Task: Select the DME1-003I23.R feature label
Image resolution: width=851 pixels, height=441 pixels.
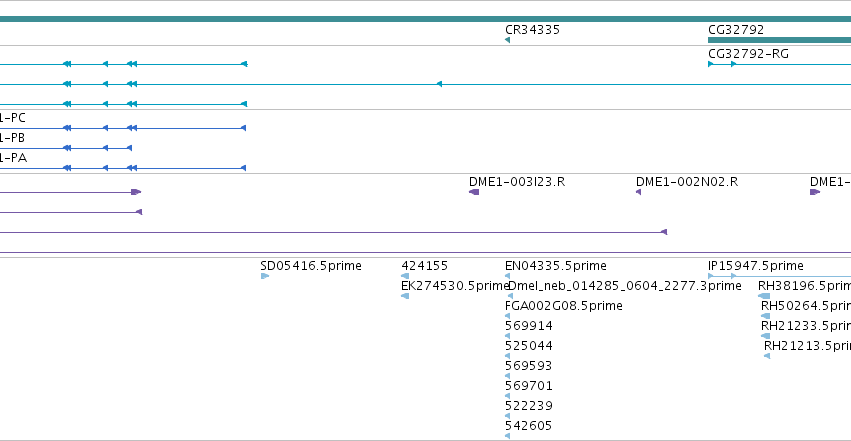Action: tap(517, 182)
